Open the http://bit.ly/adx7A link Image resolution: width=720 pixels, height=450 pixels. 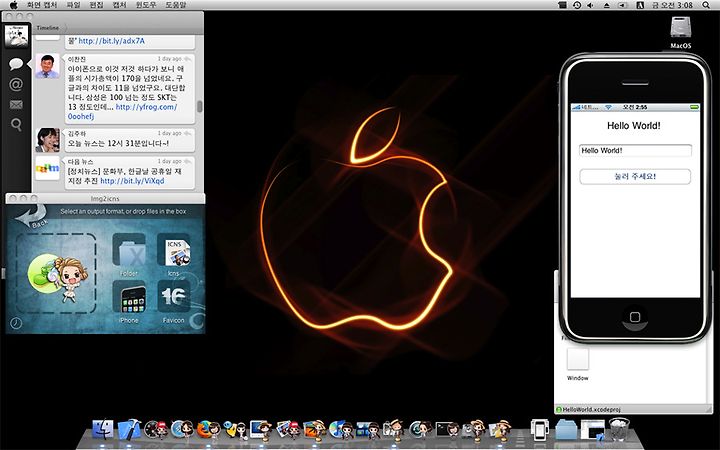tap(112, 41)
